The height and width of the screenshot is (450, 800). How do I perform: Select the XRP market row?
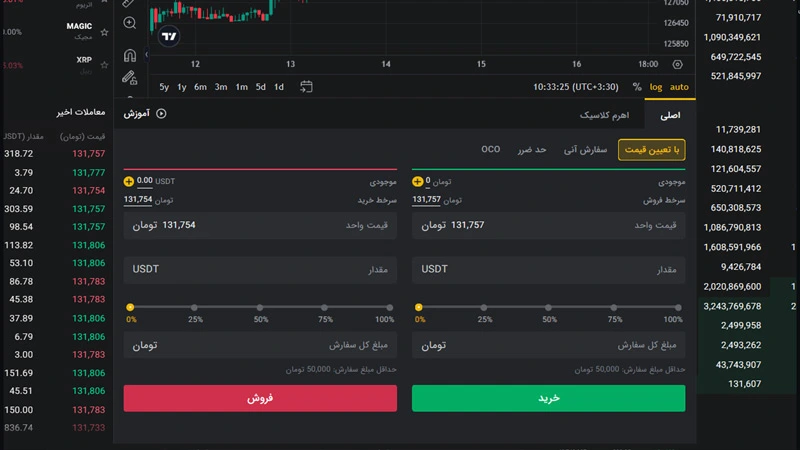(56, 64)
